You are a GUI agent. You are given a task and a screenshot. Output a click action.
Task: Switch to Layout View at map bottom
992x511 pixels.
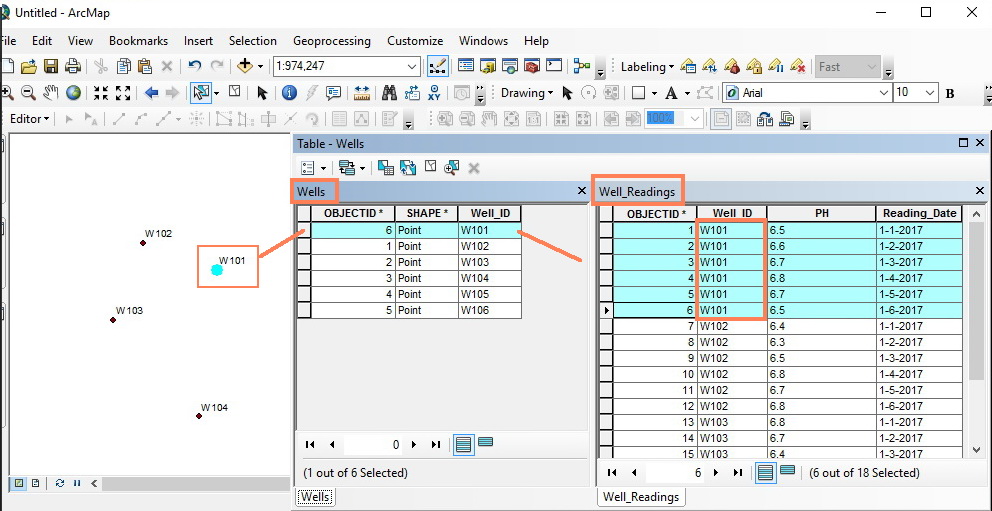[x=35, y=483]
